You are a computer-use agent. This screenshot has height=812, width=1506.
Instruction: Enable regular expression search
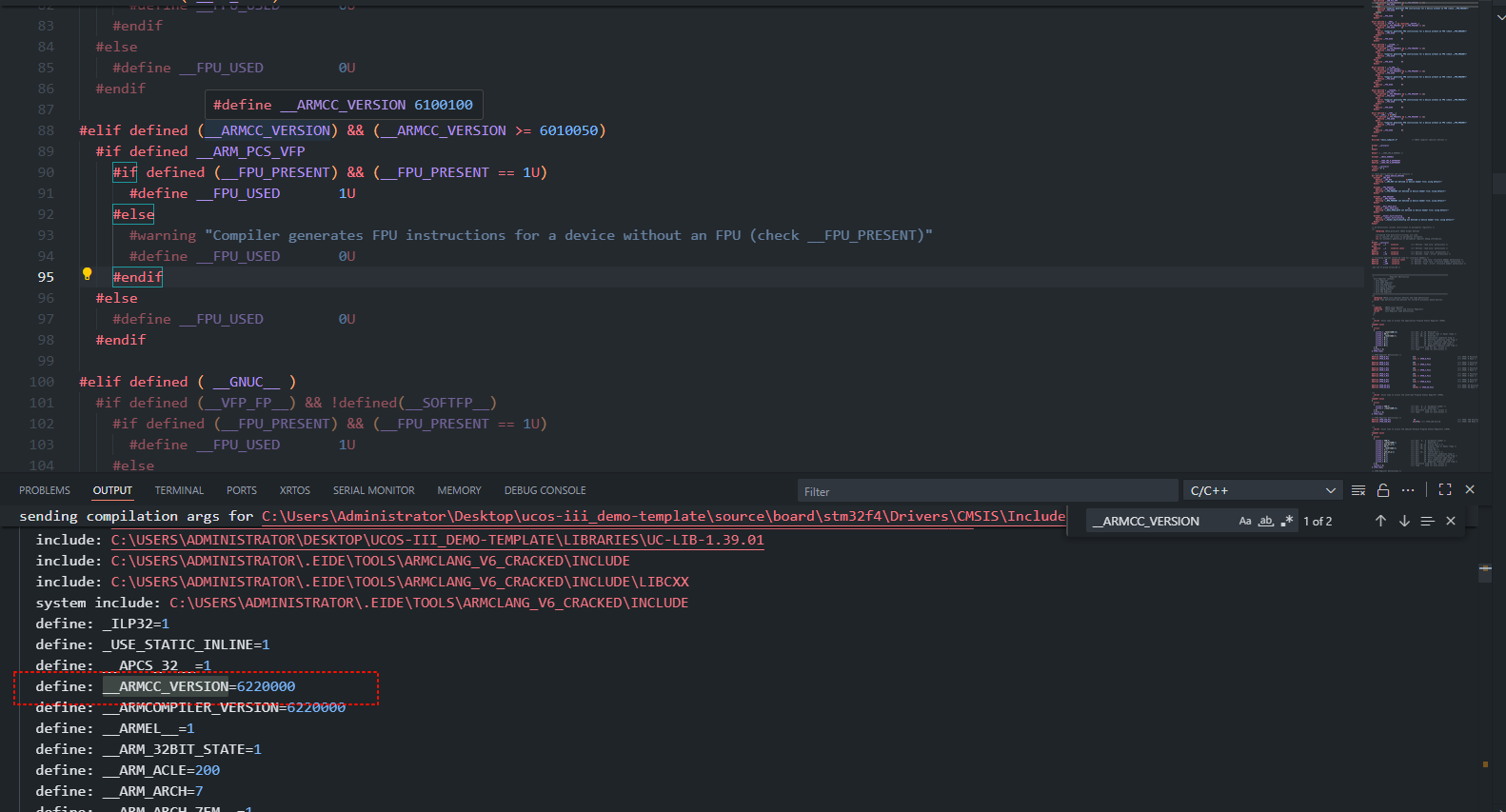pyautogui.click(x=1287, y=521)
